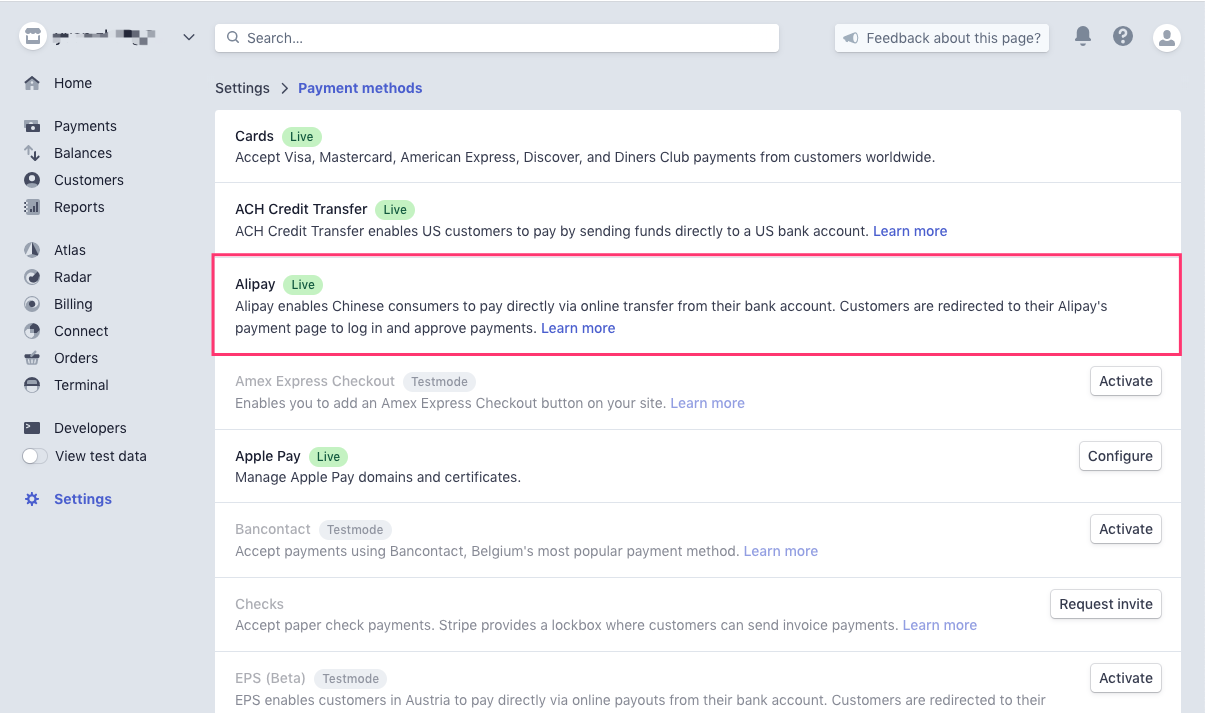The image size is (1205, 713).
Task: Go back to Settings breadcrumb
Action: pyautogui.click(x=243, y=88)
